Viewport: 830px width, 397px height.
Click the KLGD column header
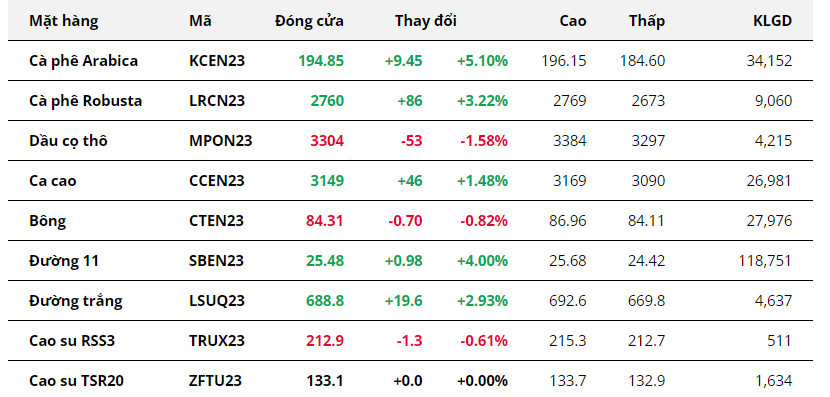[x=772, y=21]
